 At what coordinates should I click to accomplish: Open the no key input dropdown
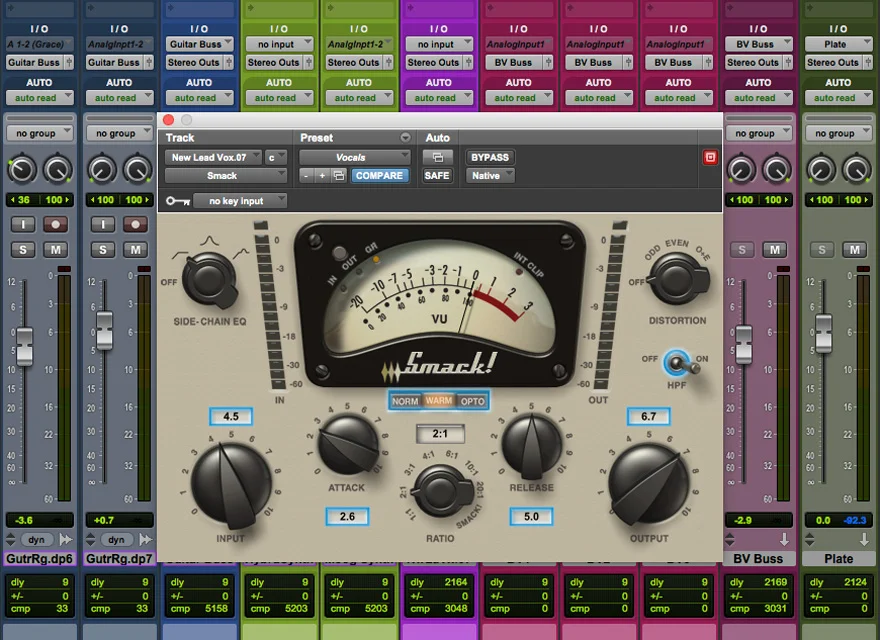click(x=240, y=200)
